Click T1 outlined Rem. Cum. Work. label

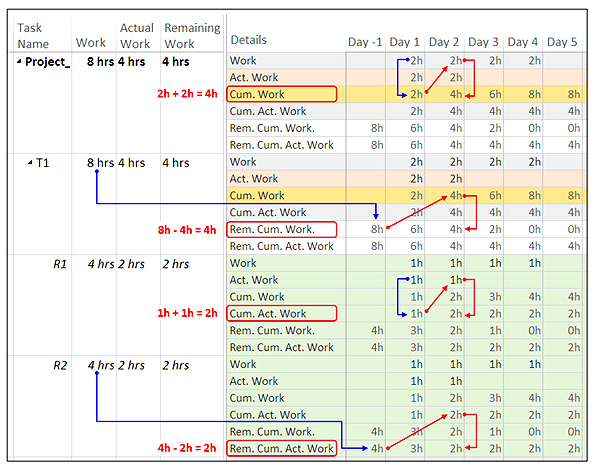(282, 229)
